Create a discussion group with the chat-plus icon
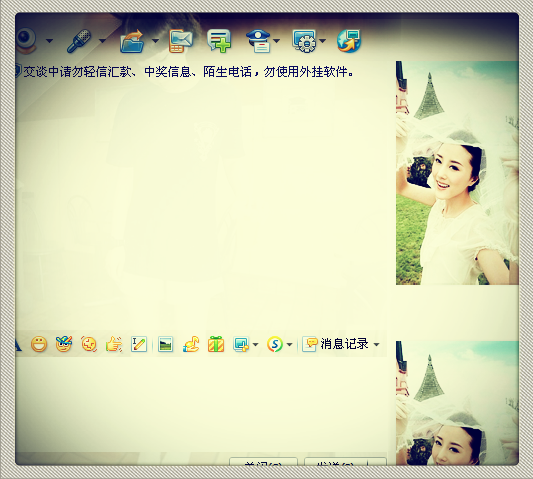Image resolution: width=533 pixels, height=479 pixels. (219, 41)
